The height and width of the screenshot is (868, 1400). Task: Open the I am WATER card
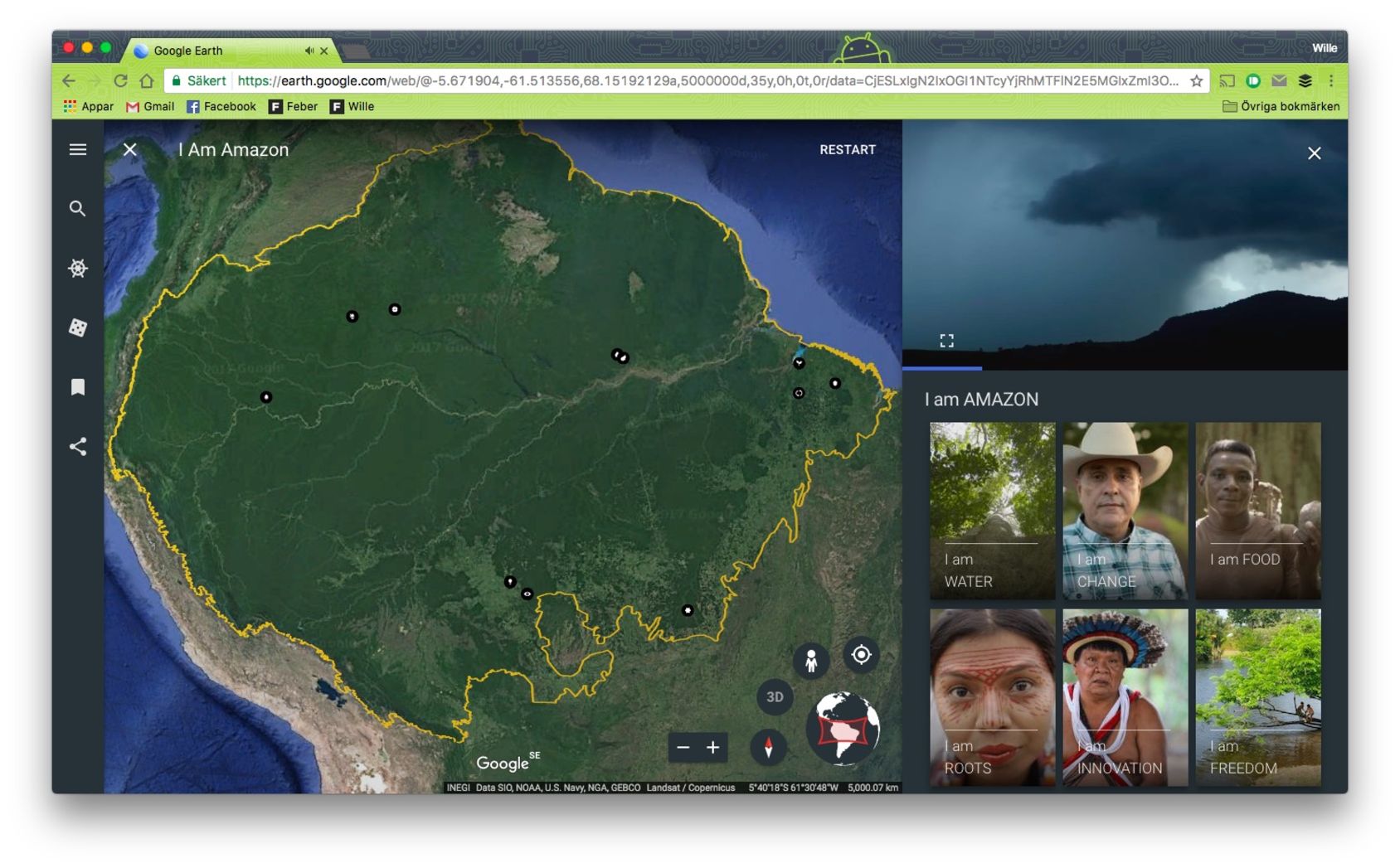(993, 511)
